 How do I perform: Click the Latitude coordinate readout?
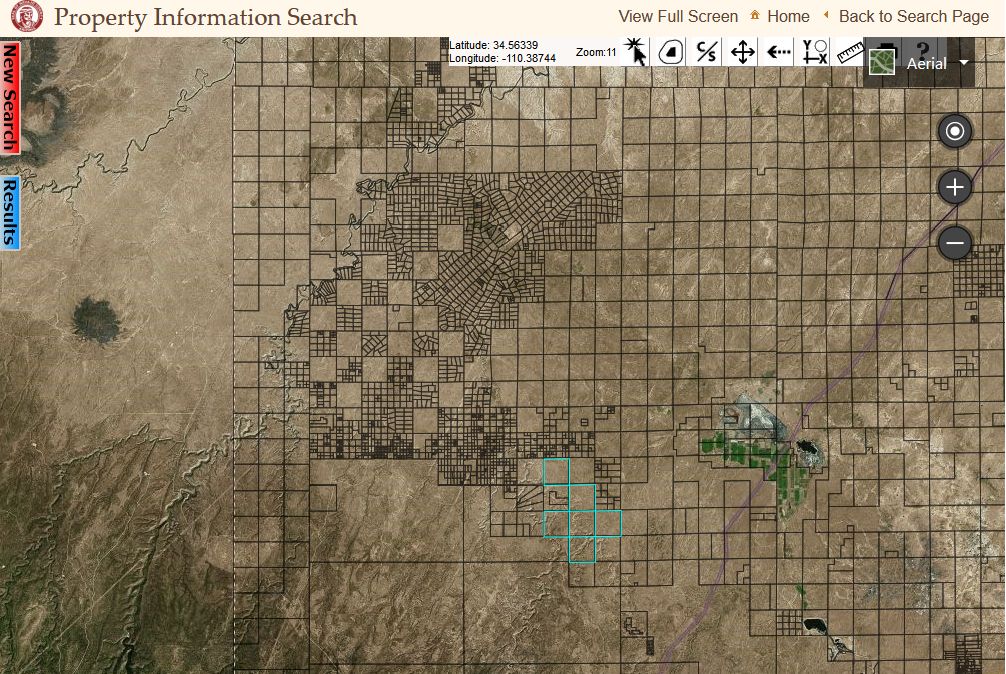493,45
